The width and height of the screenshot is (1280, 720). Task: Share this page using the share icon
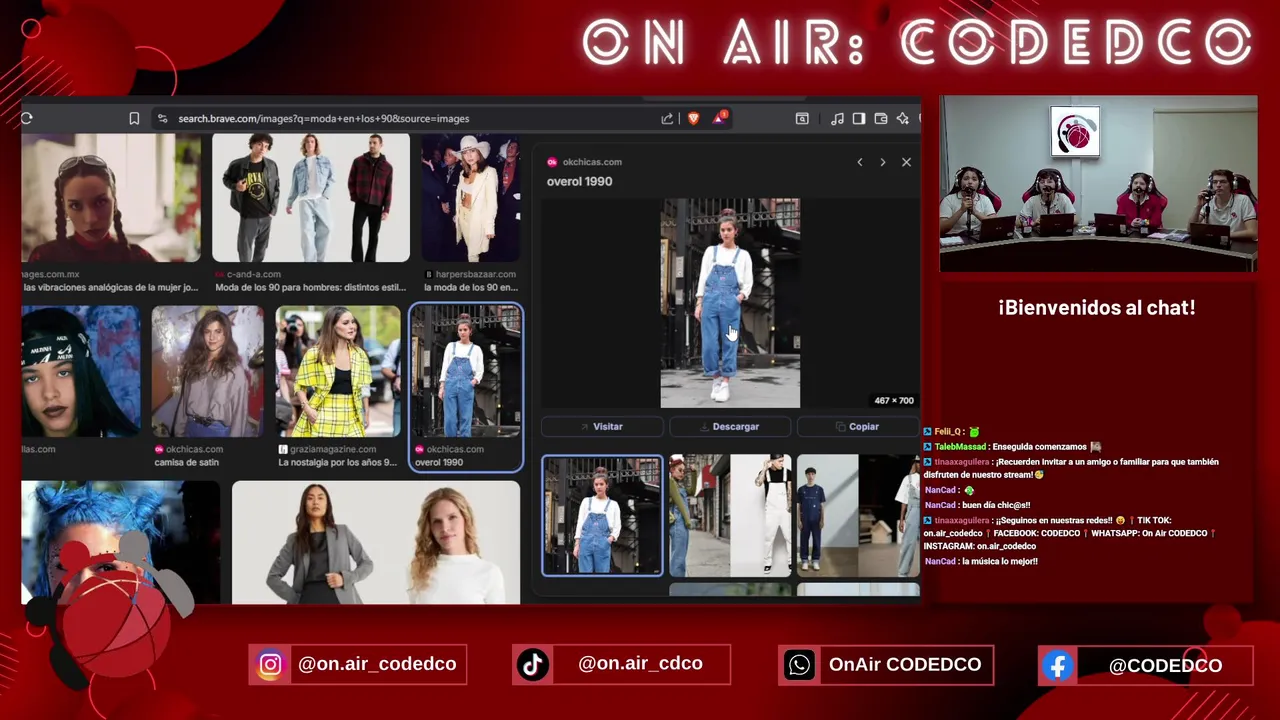pos(667,118)
